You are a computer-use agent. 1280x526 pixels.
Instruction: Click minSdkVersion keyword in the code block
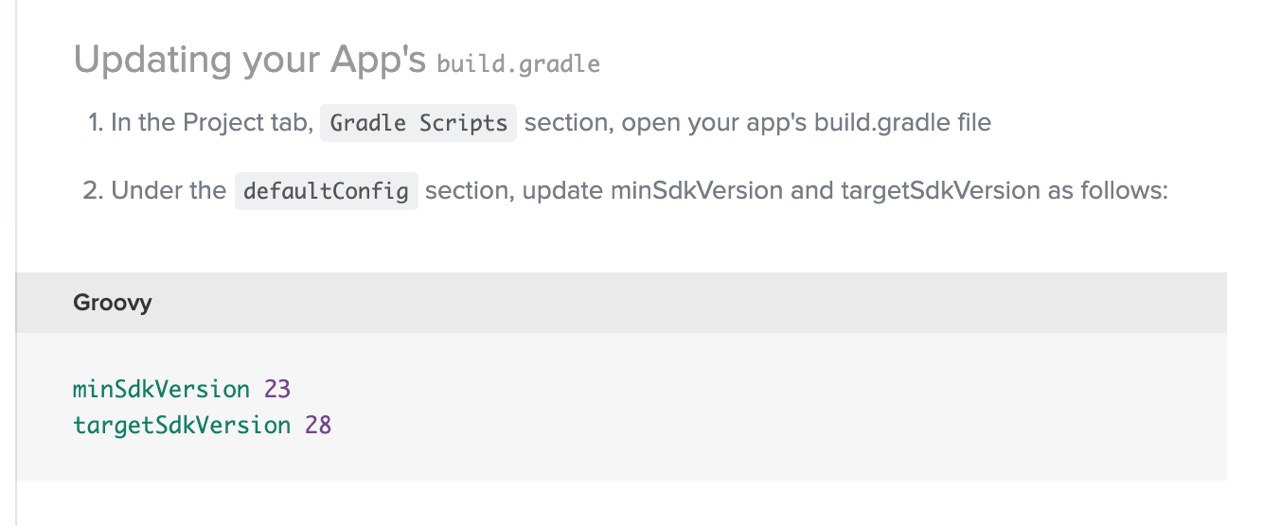161,389
